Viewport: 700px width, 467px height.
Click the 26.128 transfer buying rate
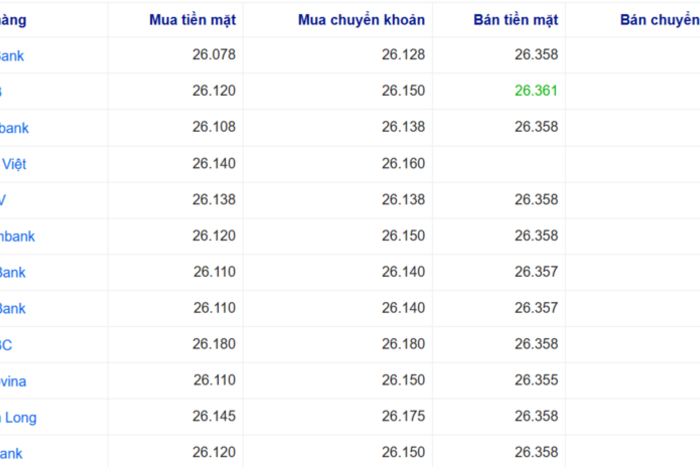click(x=403, y=55)
